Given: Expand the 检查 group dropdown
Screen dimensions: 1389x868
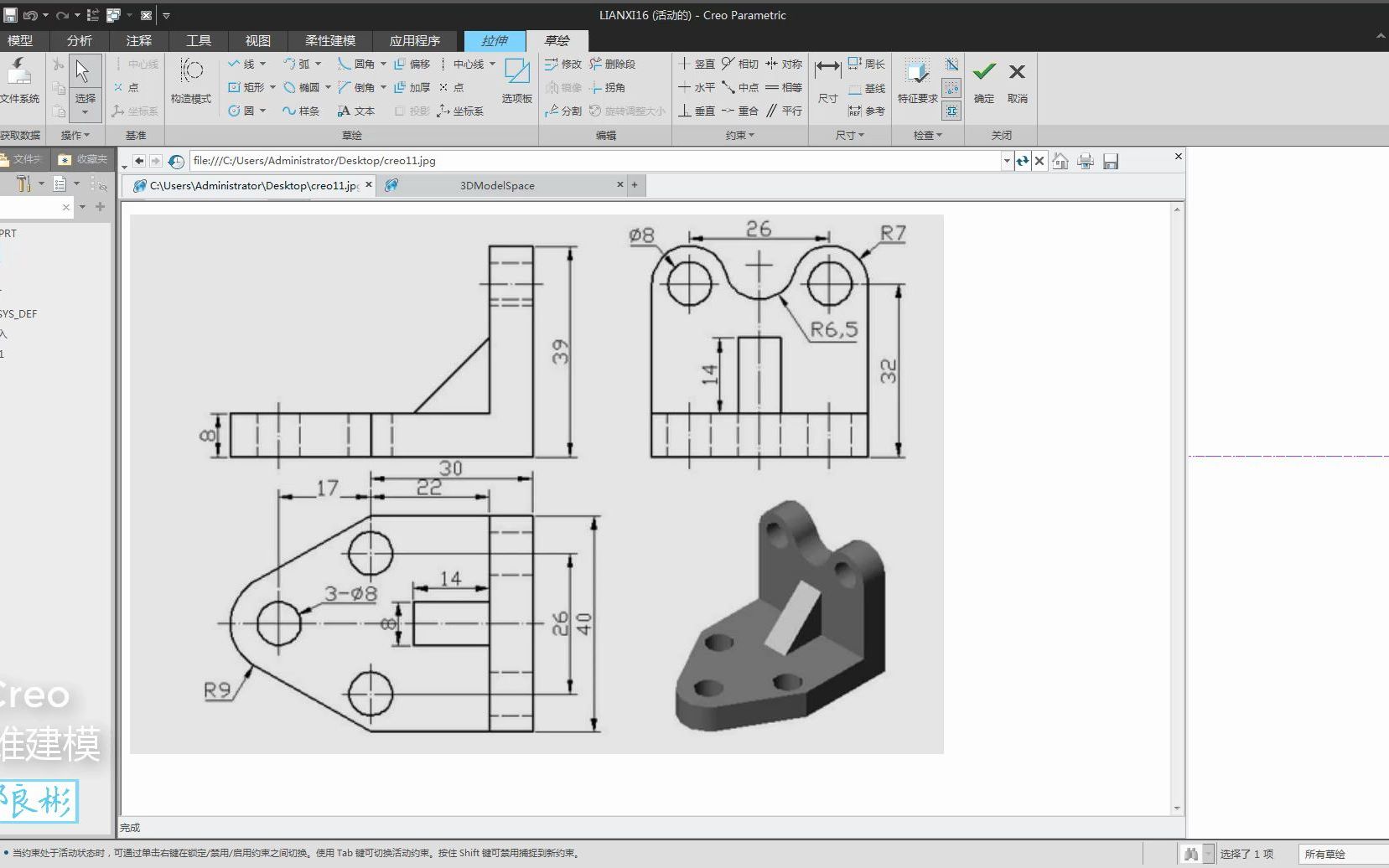Looking at the screenshot, I should pyautogui.click(x=928, y=135).
